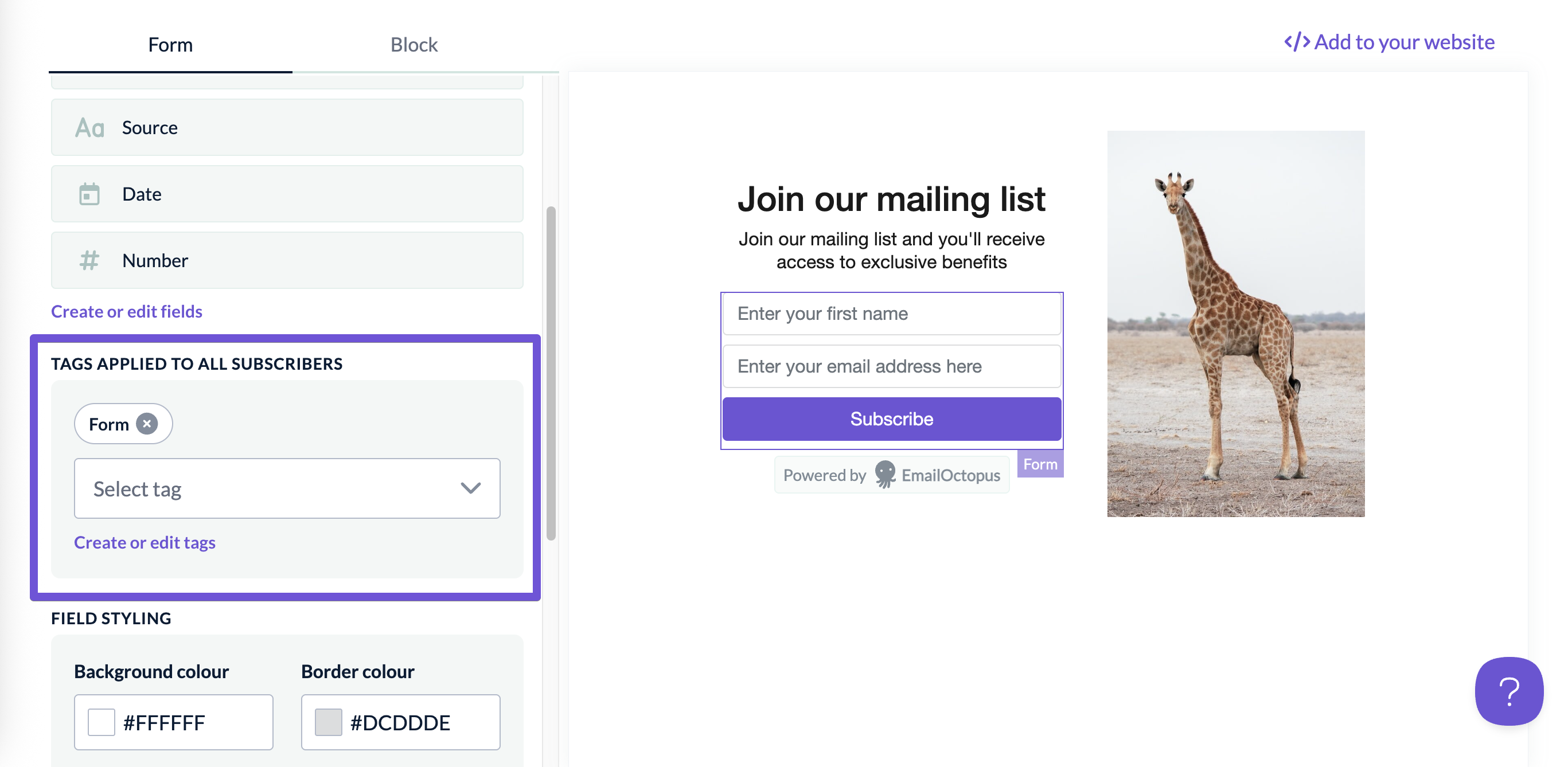Open Create or edit tags link
1568x767 pixels.
pyautogui.click(x=145, y=542)
